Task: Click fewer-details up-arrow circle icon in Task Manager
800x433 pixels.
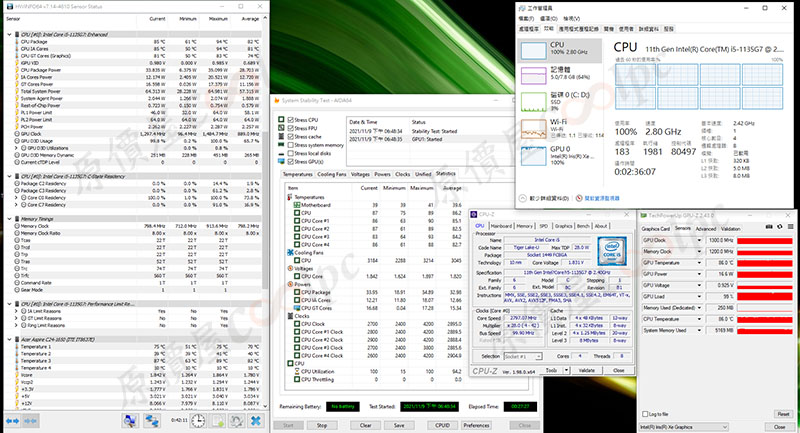Action: [522, 198]
